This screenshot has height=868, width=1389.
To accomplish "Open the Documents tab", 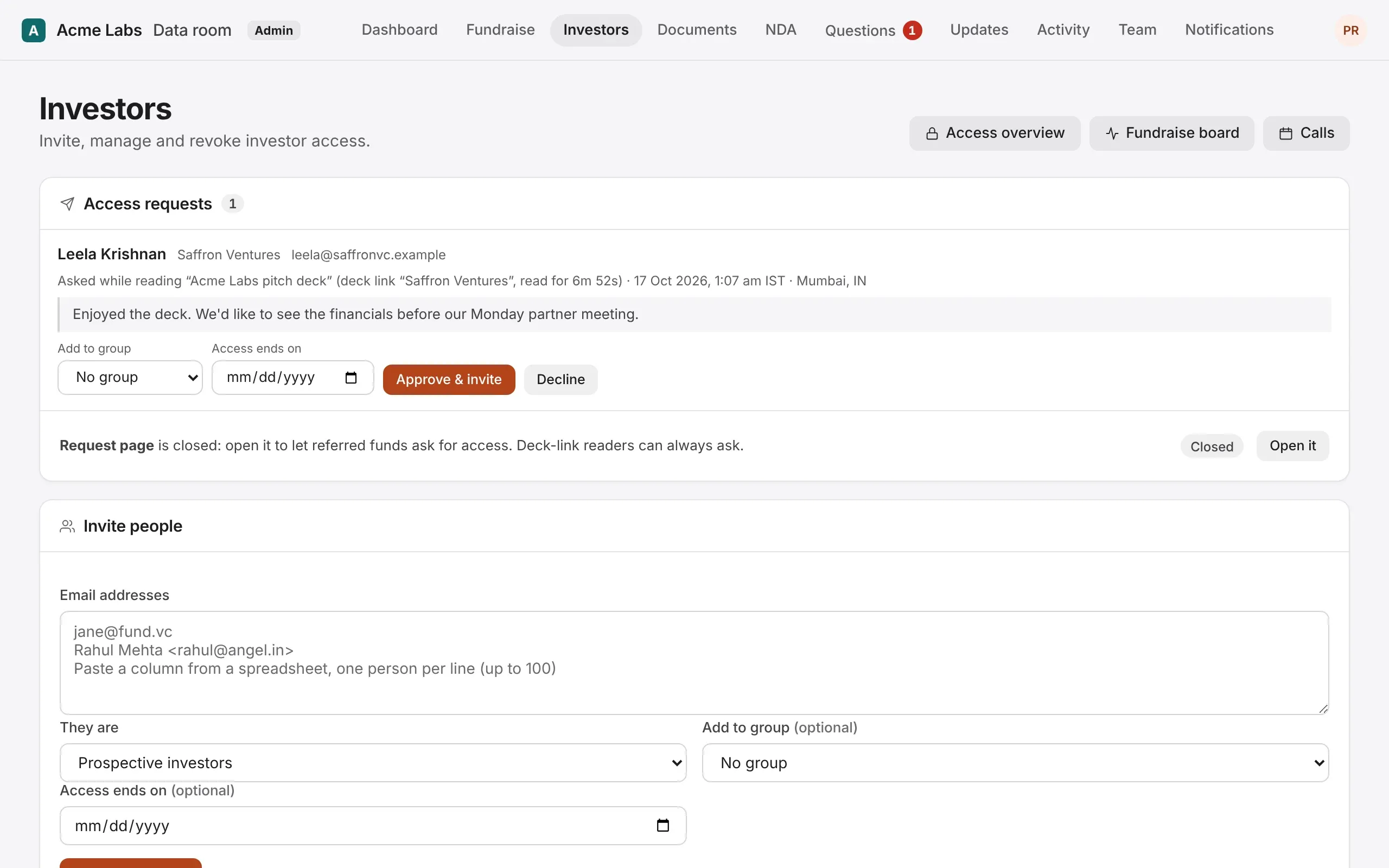I will click(697, 30).
